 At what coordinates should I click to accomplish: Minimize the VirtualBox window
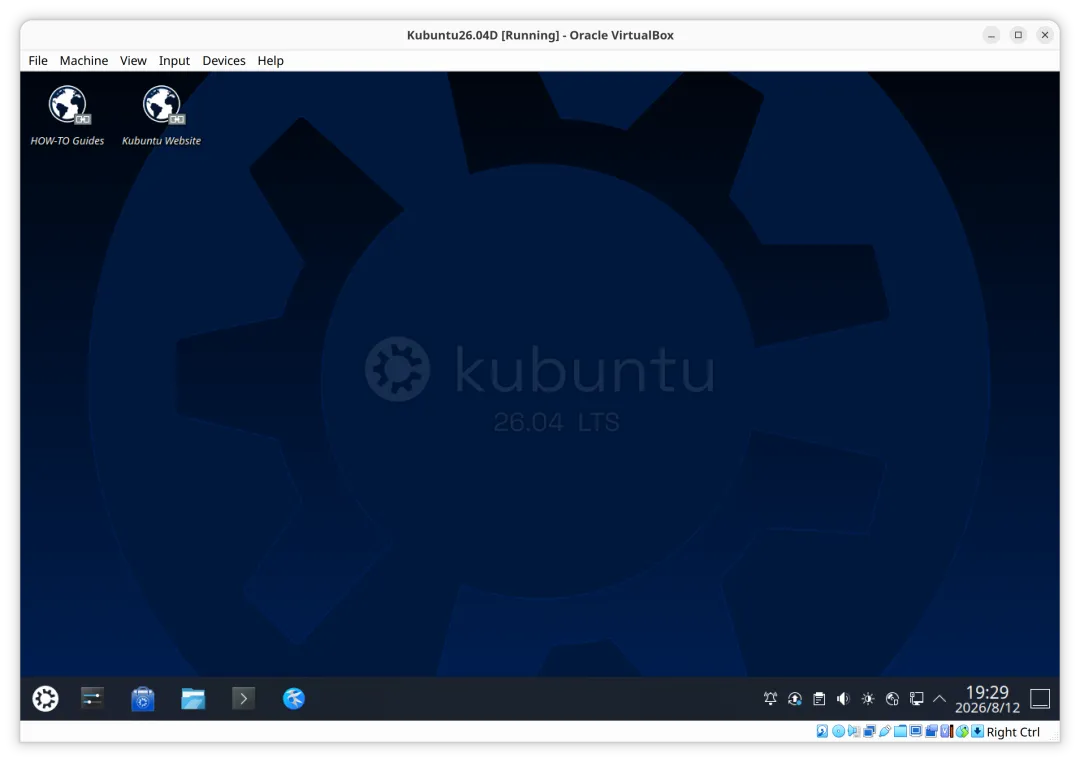[x=991, y=34]
